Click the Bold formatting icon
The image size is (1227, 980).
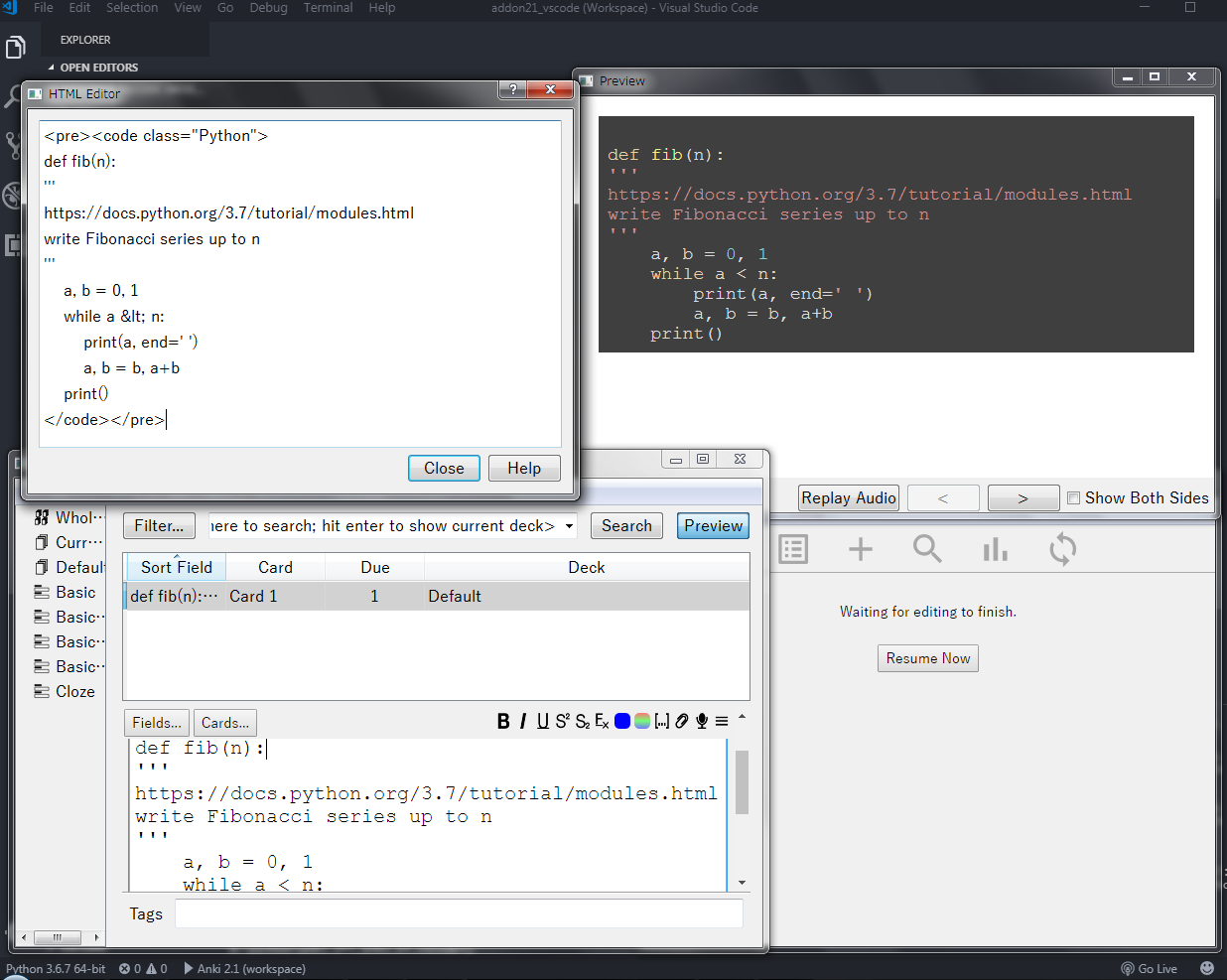click(503, 722)
